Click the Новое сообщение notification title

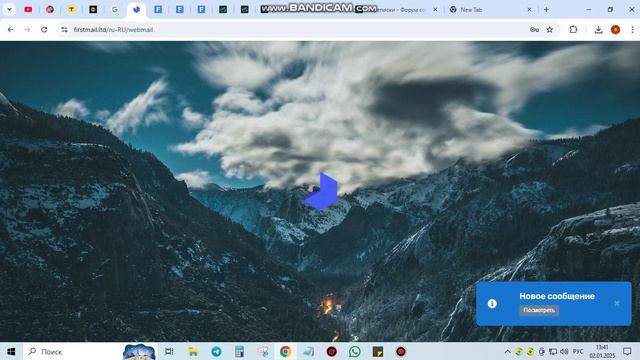coord(557,296)
